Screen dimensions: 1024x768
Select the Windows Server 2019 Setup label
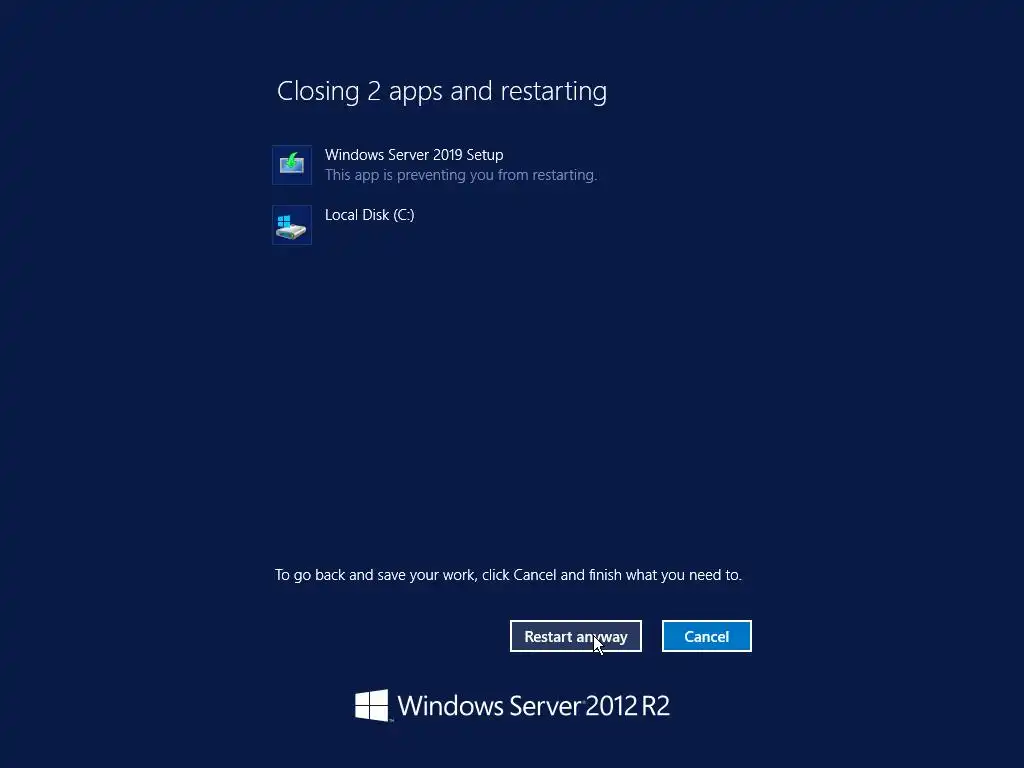(x=414, y=155)
